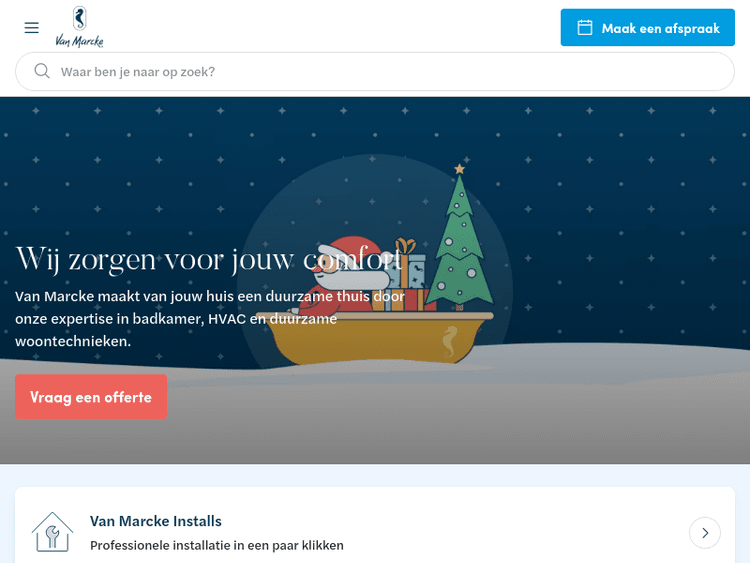Open the hamburger navigation menu
750x563 pixels.
(32, 28)
